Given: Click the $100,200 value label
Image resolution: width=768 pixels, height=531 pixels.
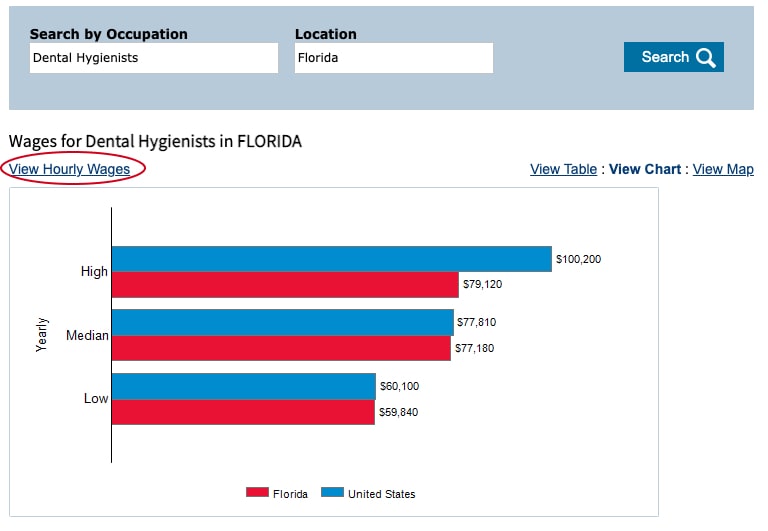Looking at the screenshot, I should tap(579, 260).
